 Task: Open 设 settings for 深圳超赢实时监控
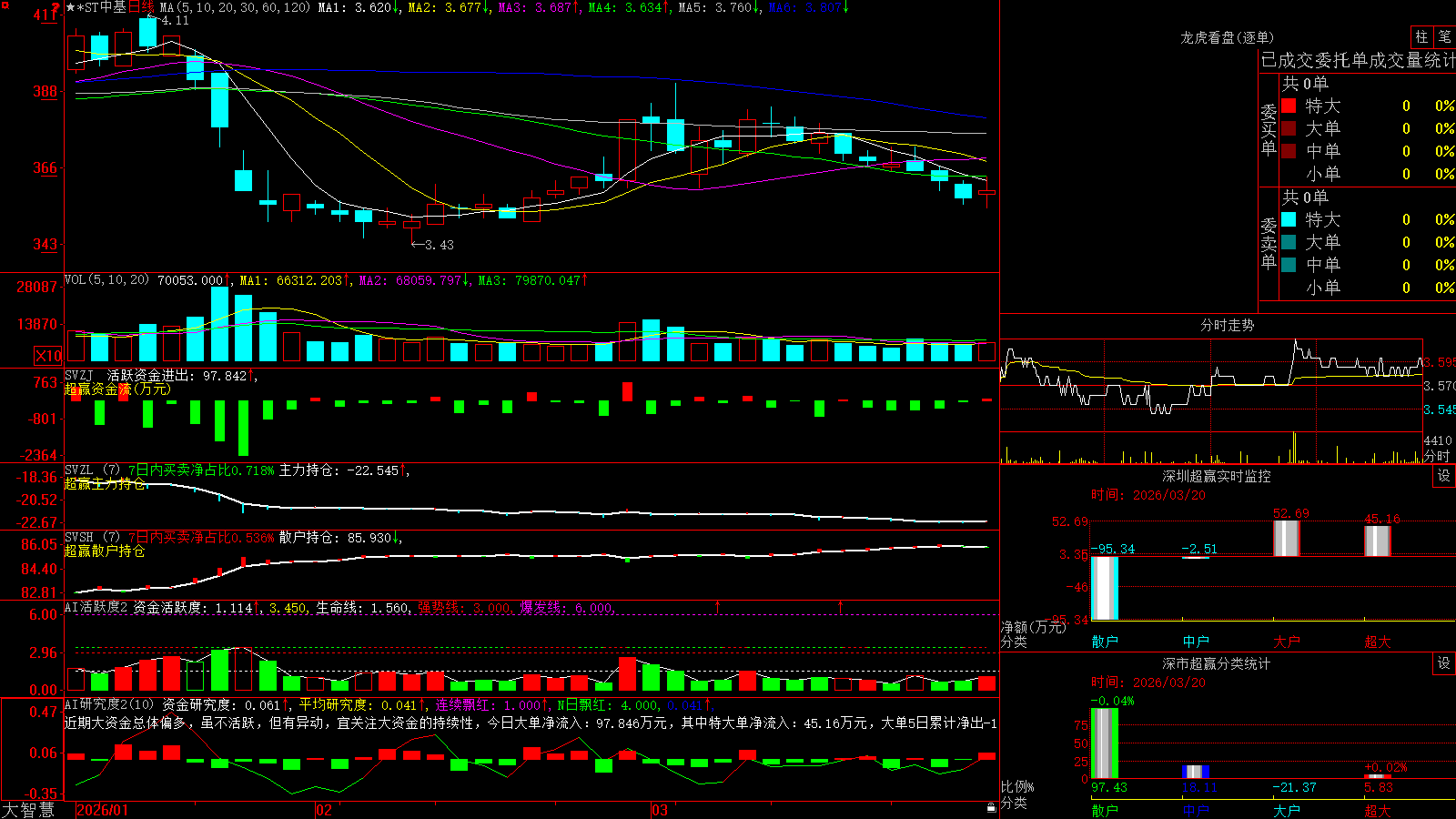[x=1444, y=476]
